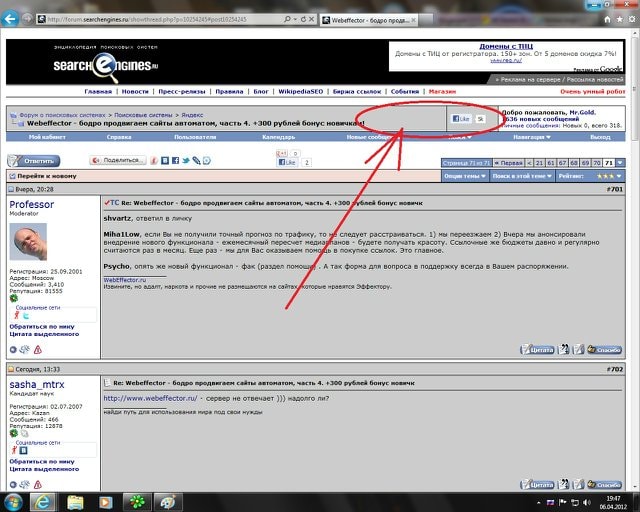The width and height of the screenshot is (640, 512).
Task: Open Favorites with the star icon
Action: [x=620, y=19]
